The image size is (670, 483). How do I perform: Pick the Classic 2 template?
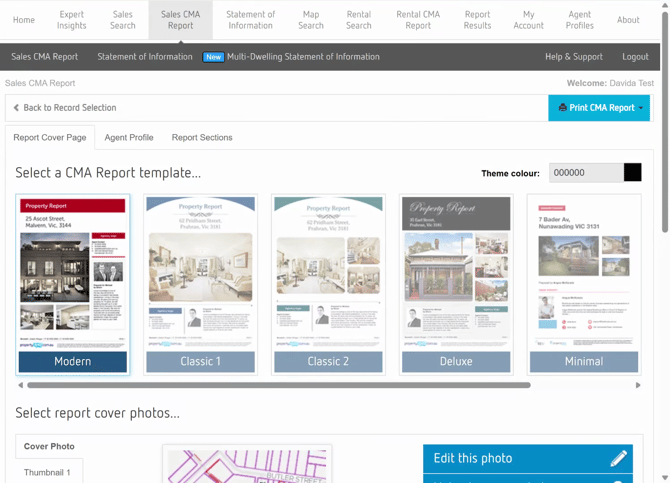pyautogui.click(x=328, y=284)
